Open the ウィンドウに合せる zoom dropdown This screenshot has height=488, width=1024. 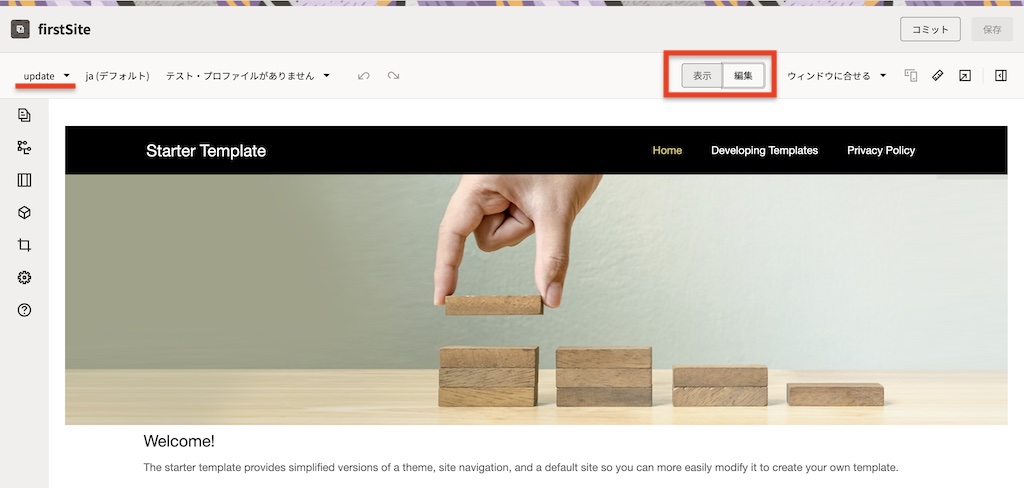click(836, 76)
